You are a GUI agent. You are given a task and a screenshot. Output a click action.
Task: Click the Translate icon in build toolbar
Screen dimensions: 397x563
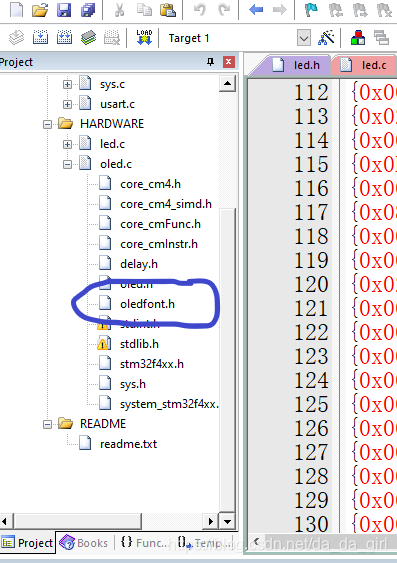coord(17,37)
